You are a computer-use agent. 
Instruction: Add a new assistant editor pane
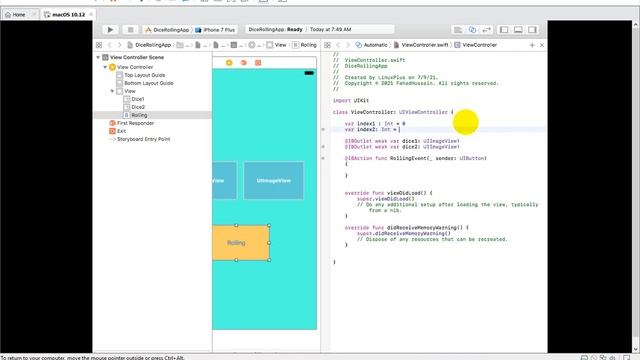coord(532,45)
